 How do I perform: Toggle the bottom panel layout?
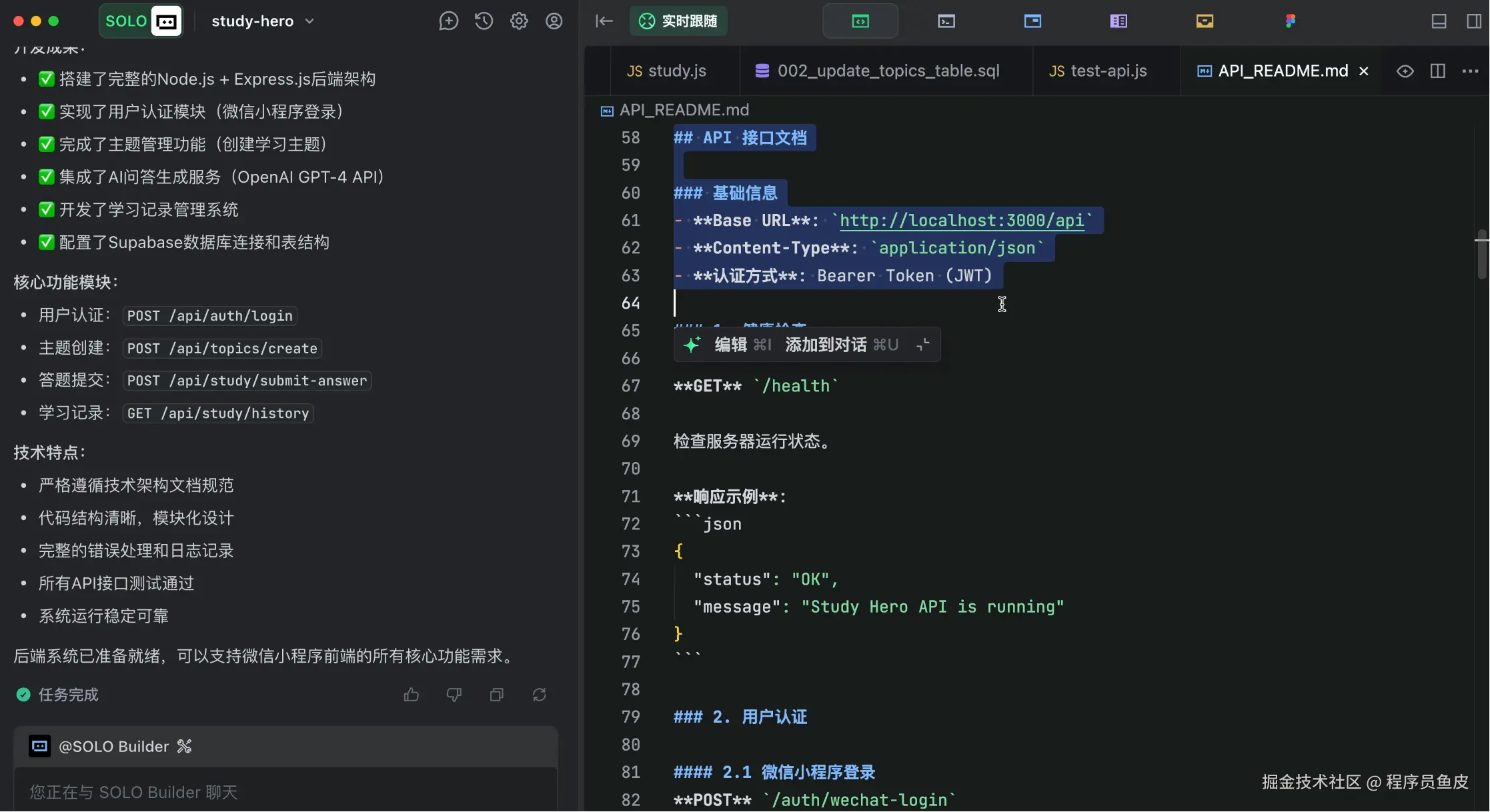[1439, 21]
